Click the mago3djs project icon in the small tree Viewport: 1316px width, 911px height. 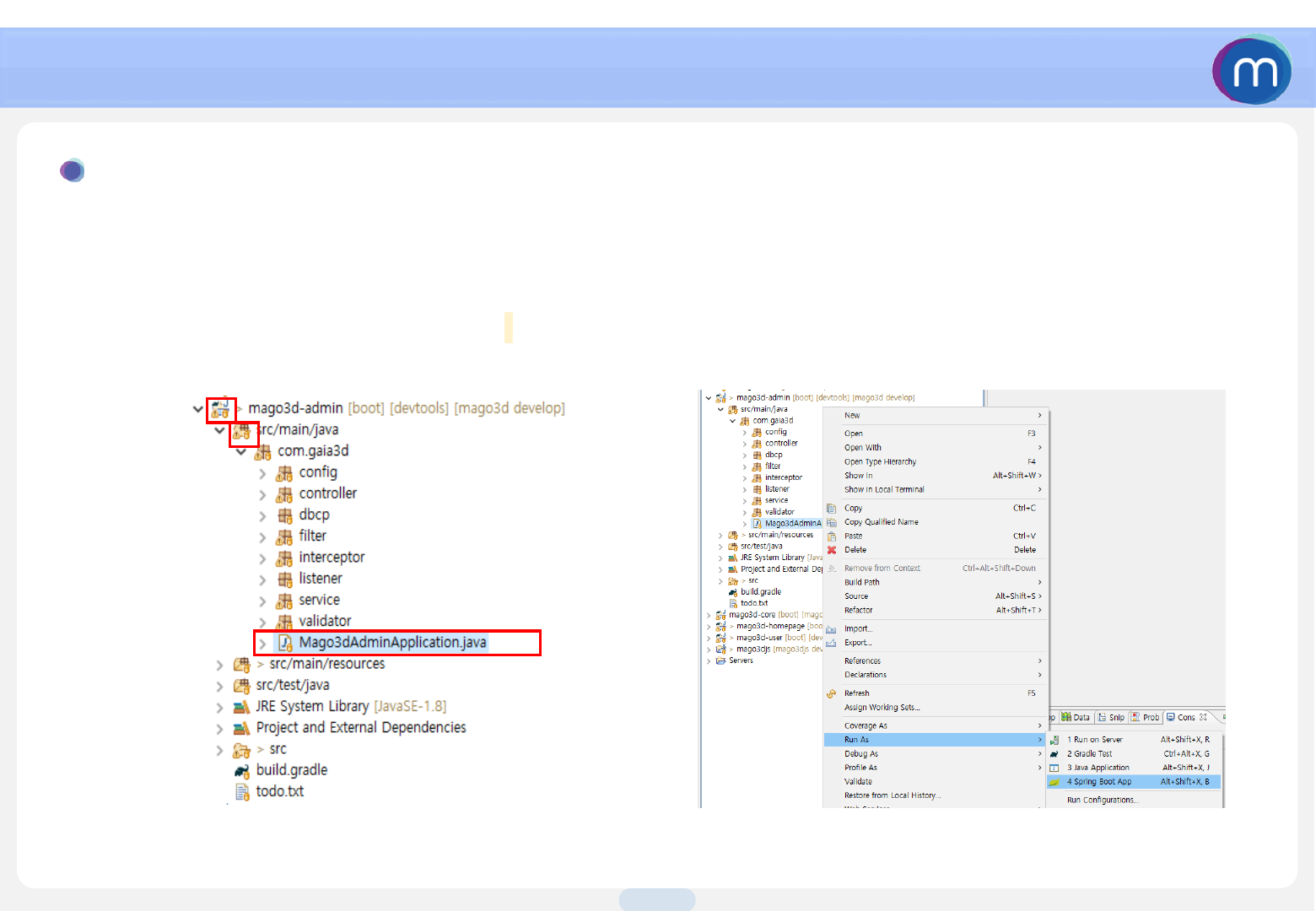coord(721,650)
